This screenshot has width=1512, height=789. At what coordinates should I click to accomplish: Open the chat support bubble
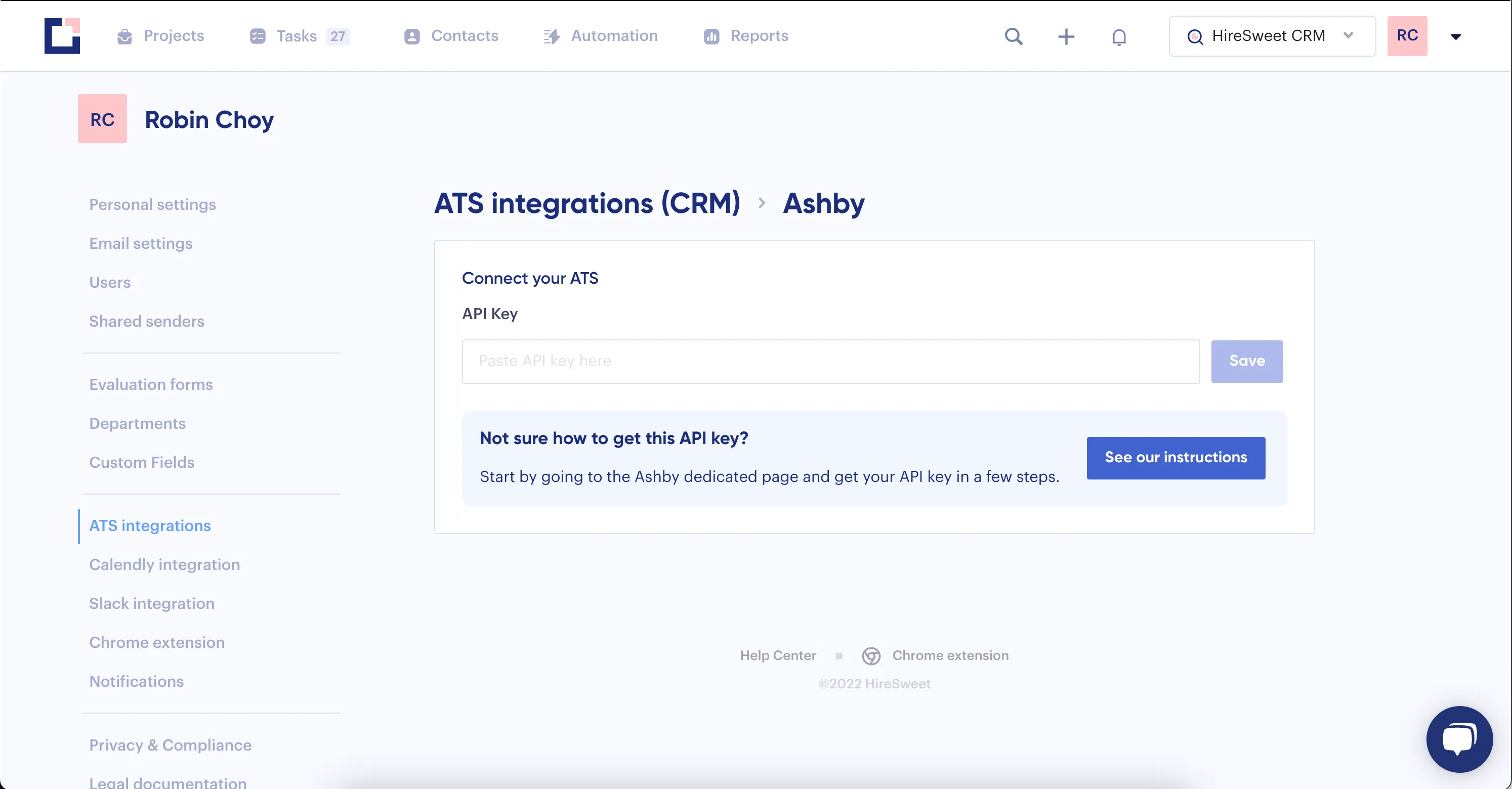coord(1459,738)
